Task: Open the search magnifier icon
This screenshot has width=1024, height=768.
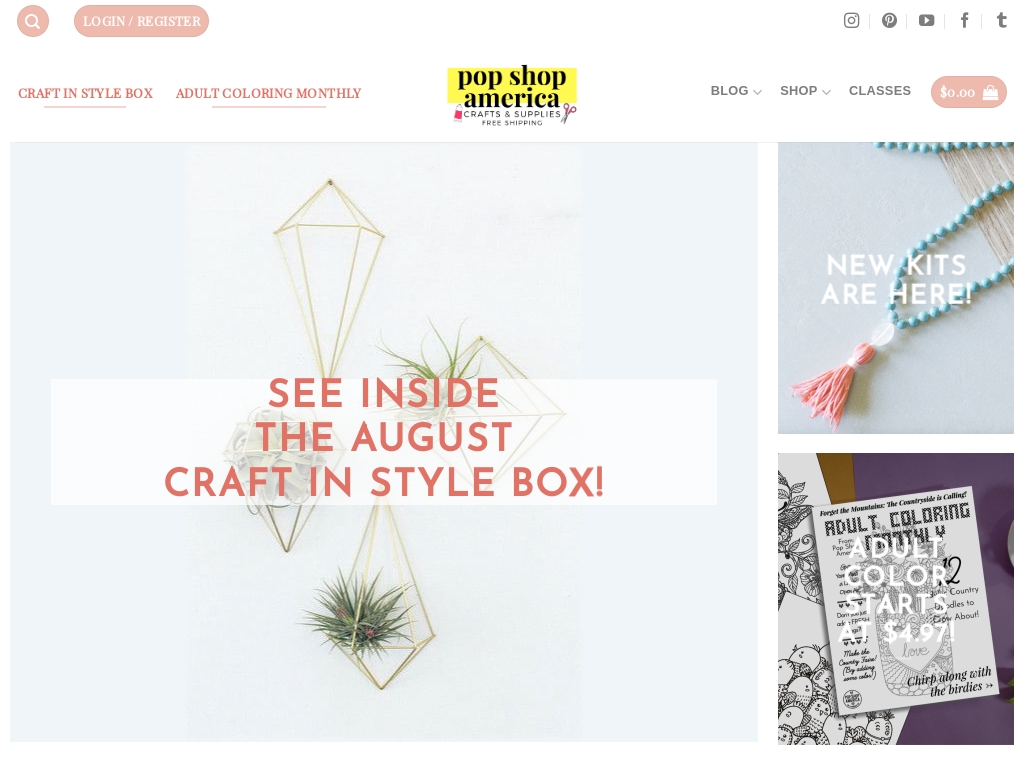Action: tap(33, 22)
